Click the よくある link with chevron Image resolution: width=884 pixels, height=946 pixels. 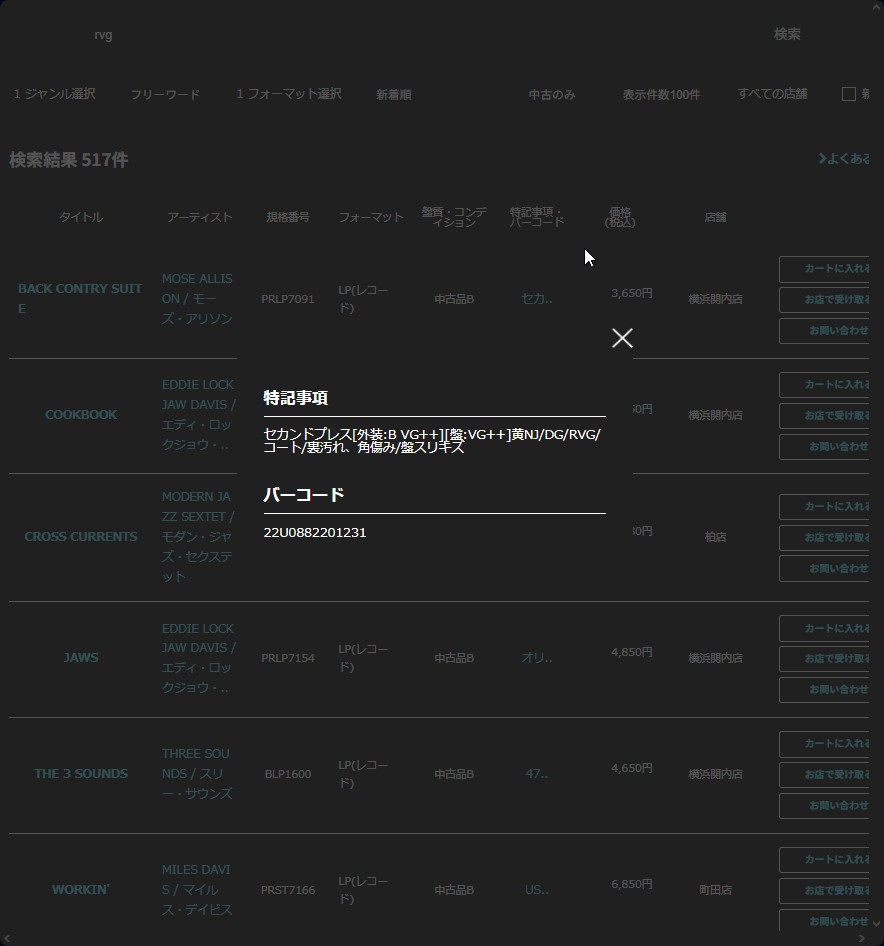(x=844, y=159)
